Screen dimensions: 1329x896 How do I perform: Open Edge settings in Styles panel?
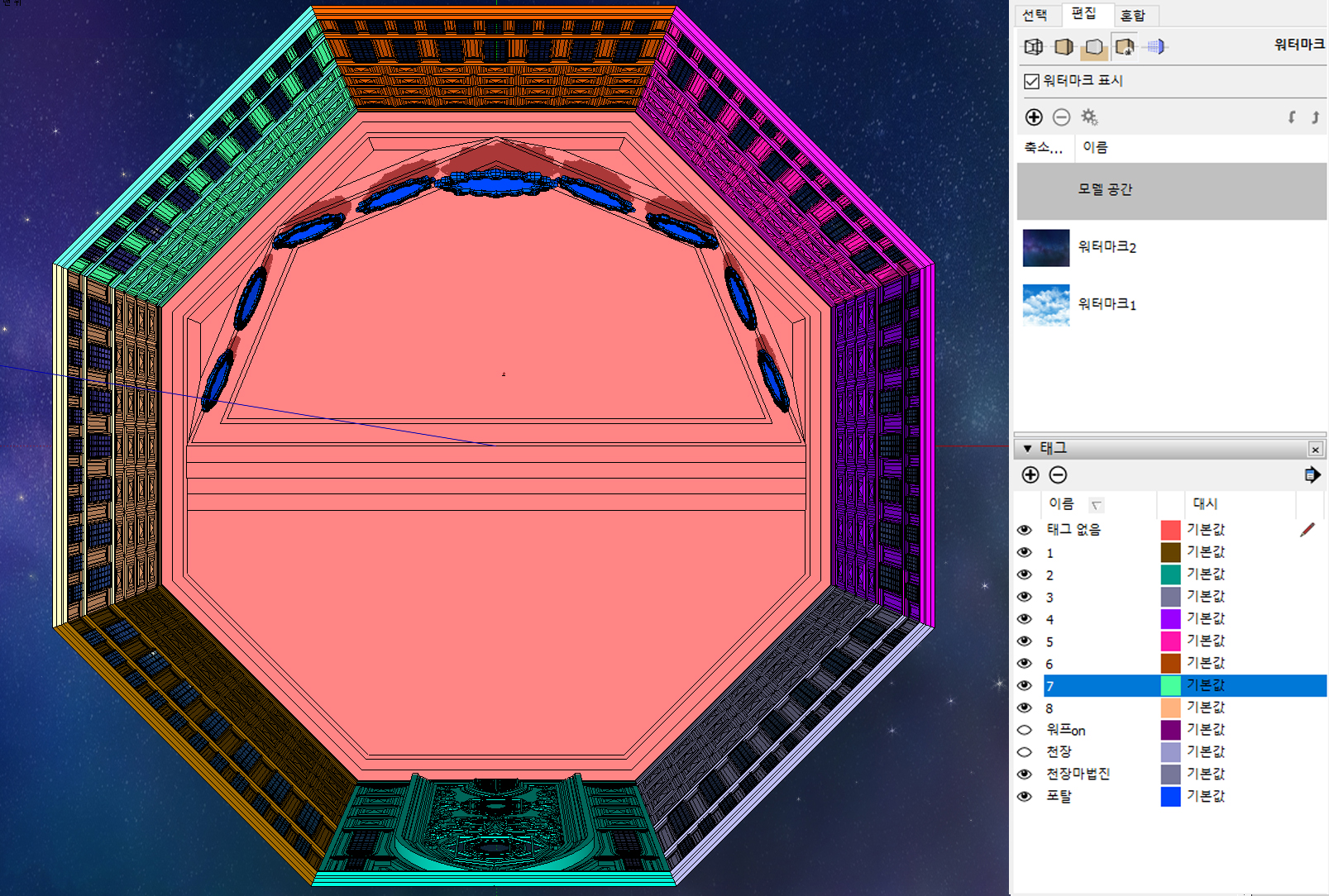[x=1034, y=47]
